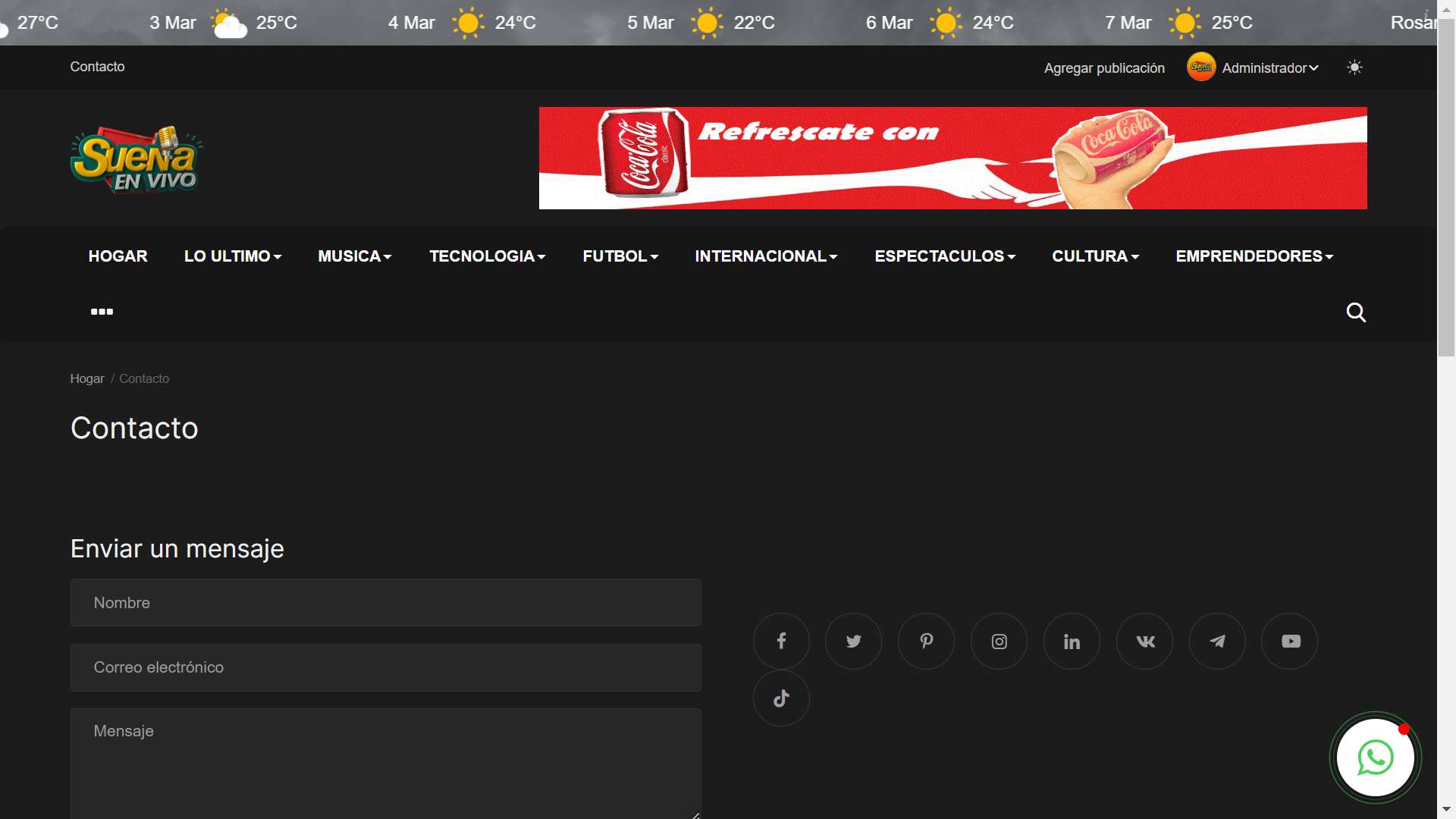Click the Suena En Vivo logo
The height and width of the screenshot is (819, 1456).
coord(136,159)
